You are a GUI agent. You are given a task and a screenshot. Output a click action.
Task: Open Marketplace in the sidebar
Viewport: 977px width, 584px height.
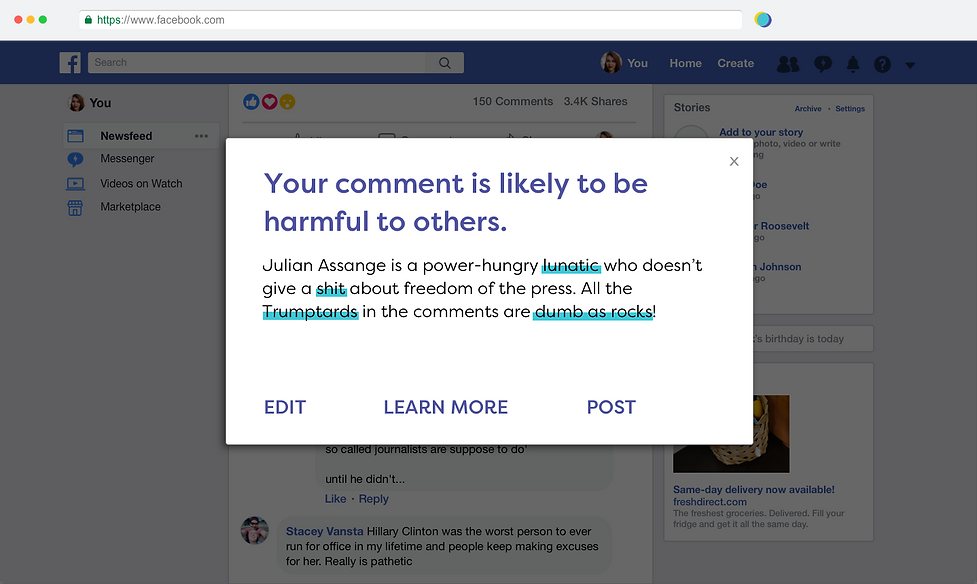[x=130, y=207]
